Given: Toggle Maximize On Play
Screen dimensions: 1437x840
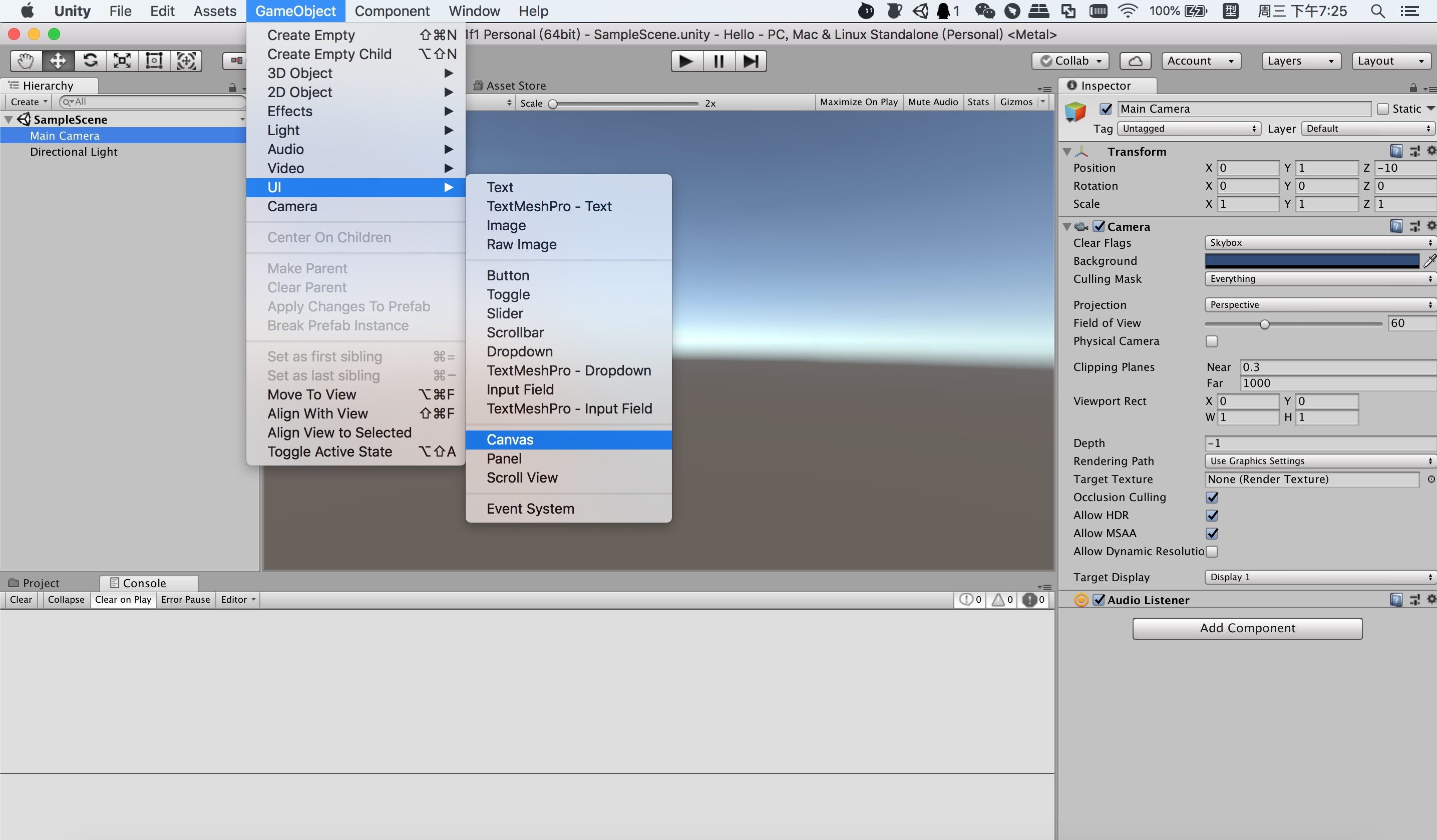Looking at the screenshot, I should pyautogui.click(x=859, y=102).
